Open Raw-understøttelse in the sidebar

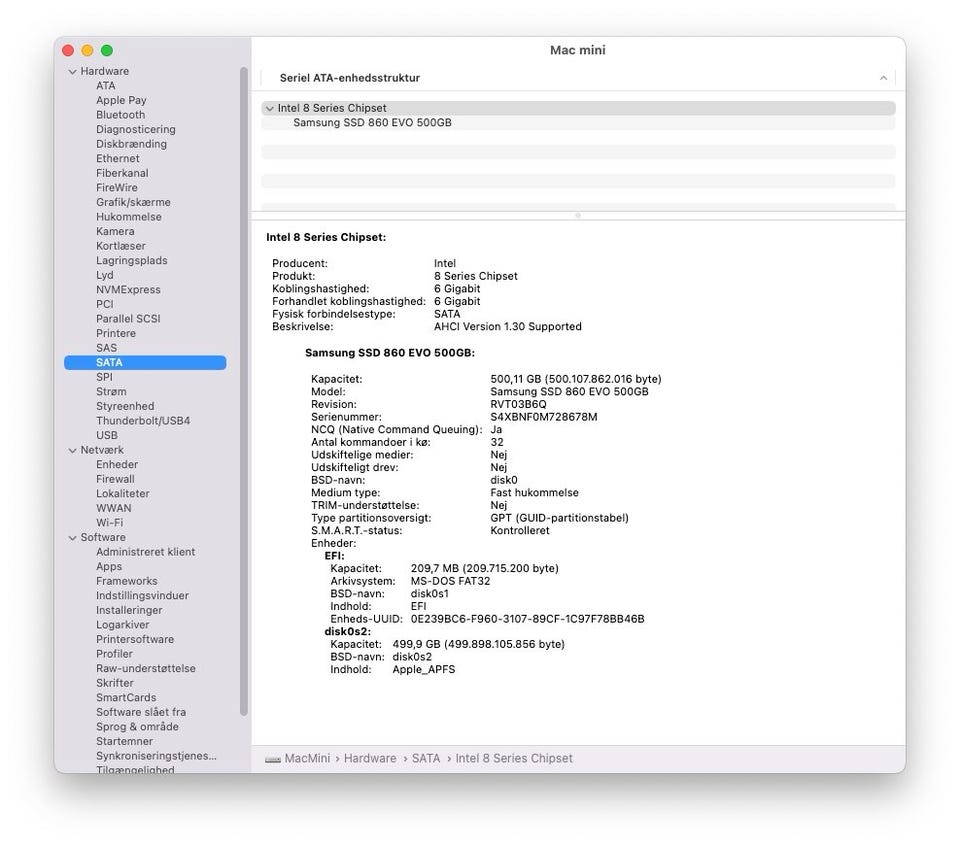pyautogui.click(x=146, y=669)
